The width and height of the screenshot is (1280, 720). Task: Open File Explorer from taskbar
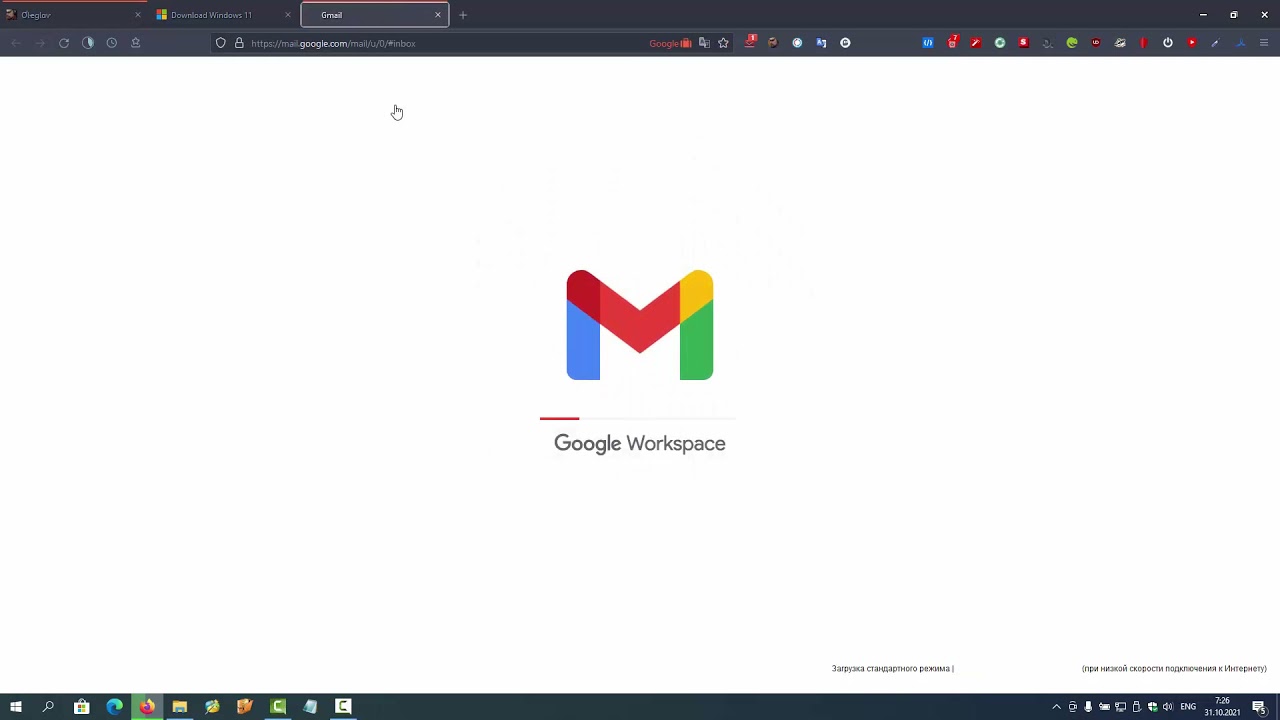(x=180, y=707)
